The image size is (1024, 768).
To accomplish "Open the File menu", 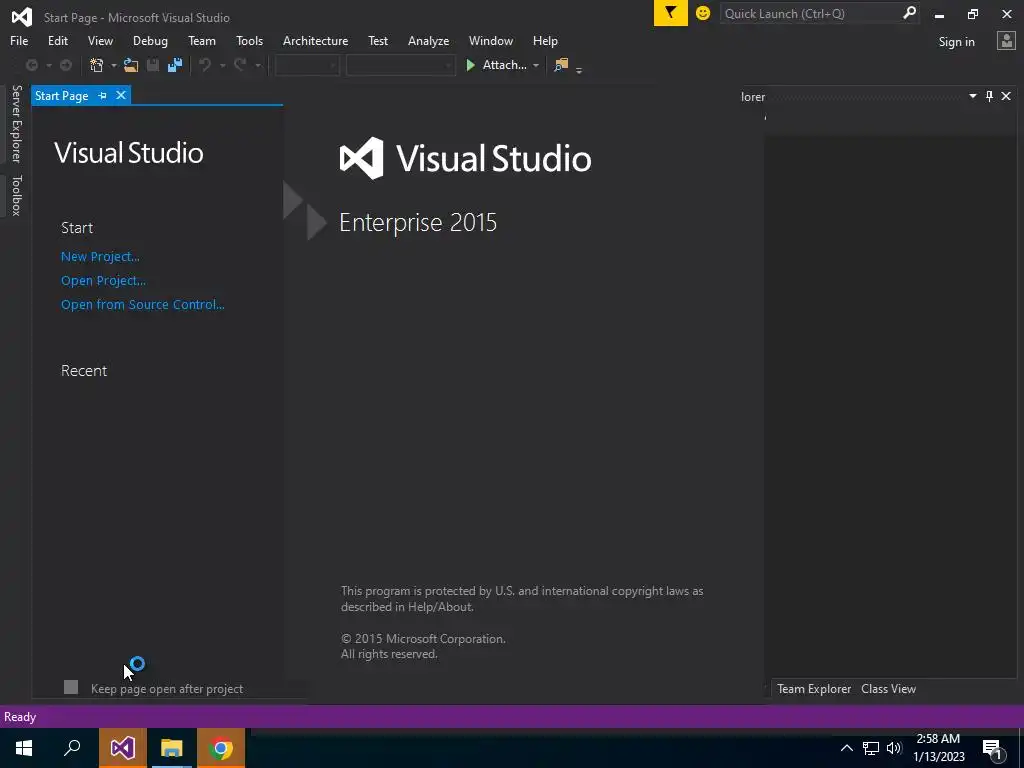I will tap(19, 40).
